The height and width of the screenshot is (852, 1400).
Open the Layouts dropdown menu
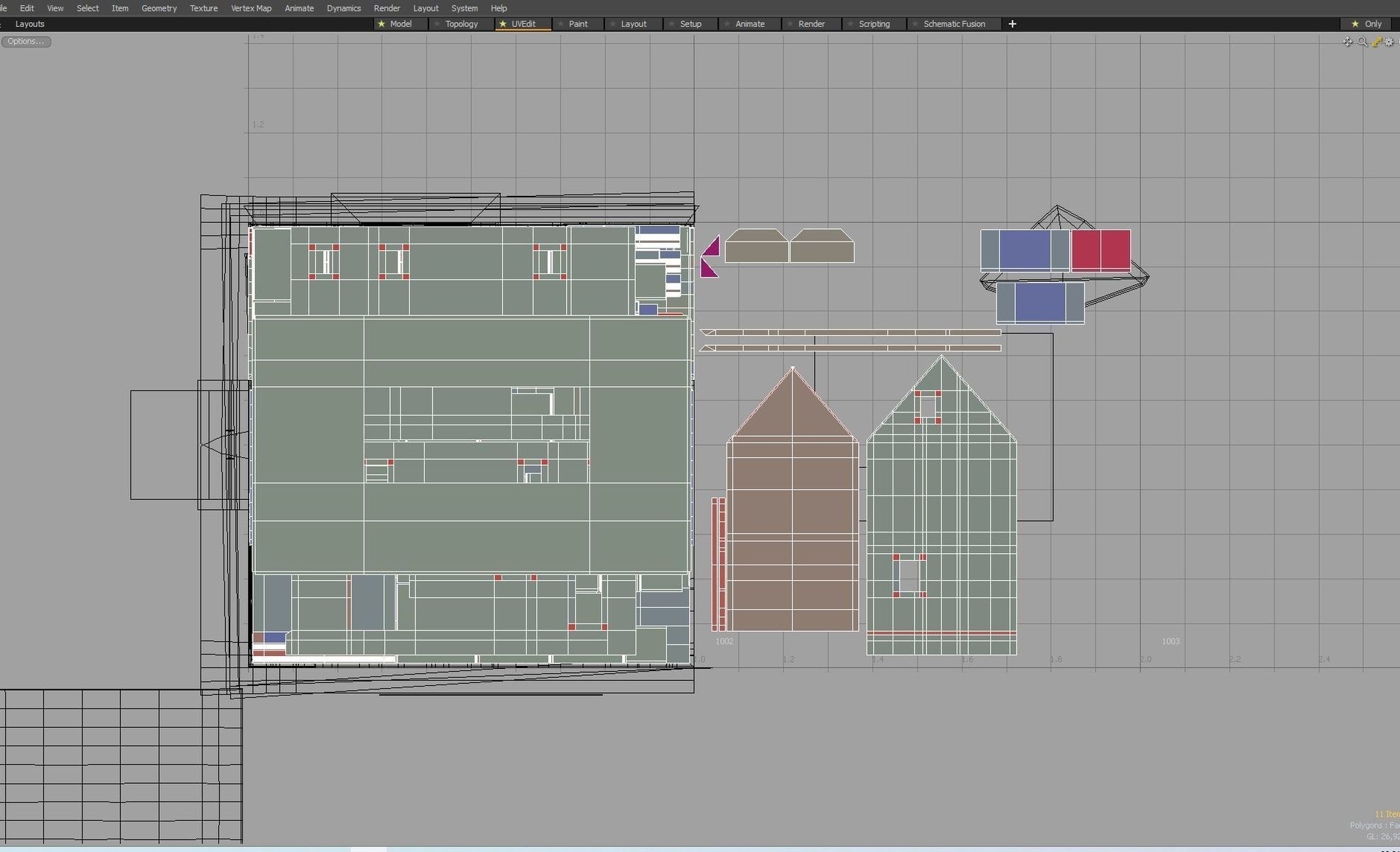tap(30, 23)
